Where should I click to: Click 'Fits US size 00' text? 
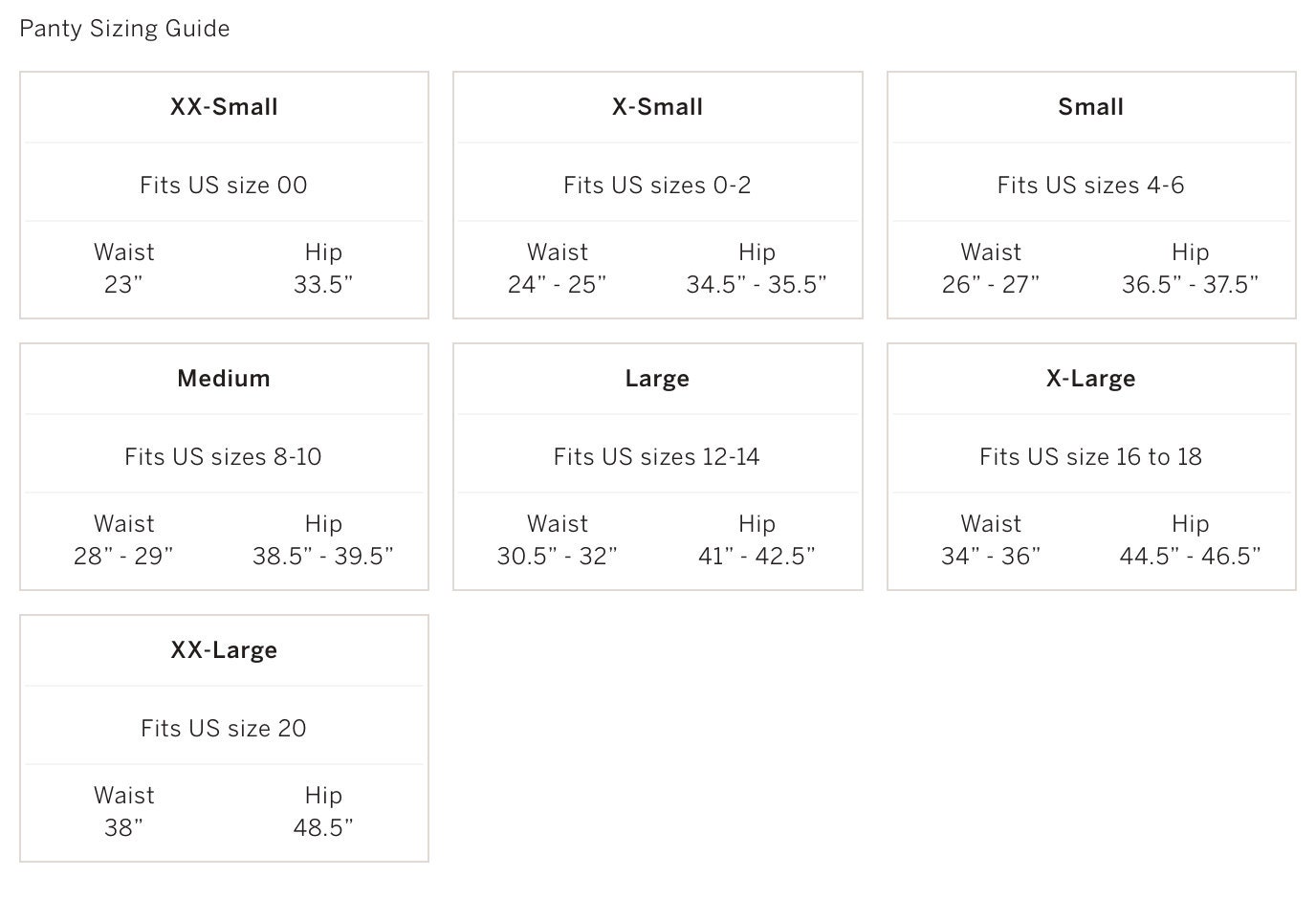[x=224, y=185]
